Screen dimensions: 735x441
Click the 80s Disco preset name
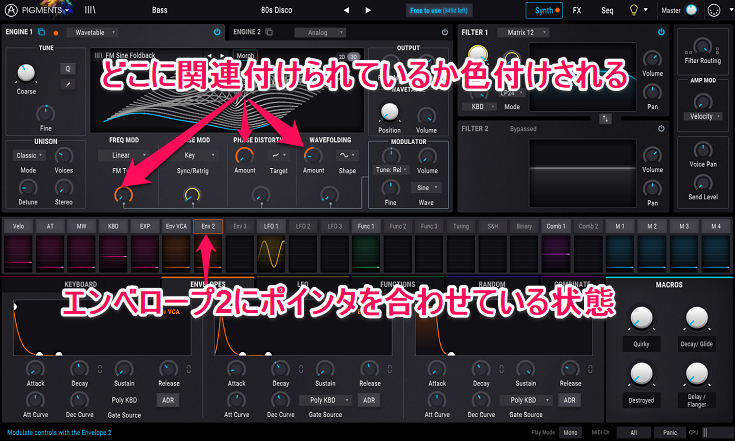coord(277,10)
